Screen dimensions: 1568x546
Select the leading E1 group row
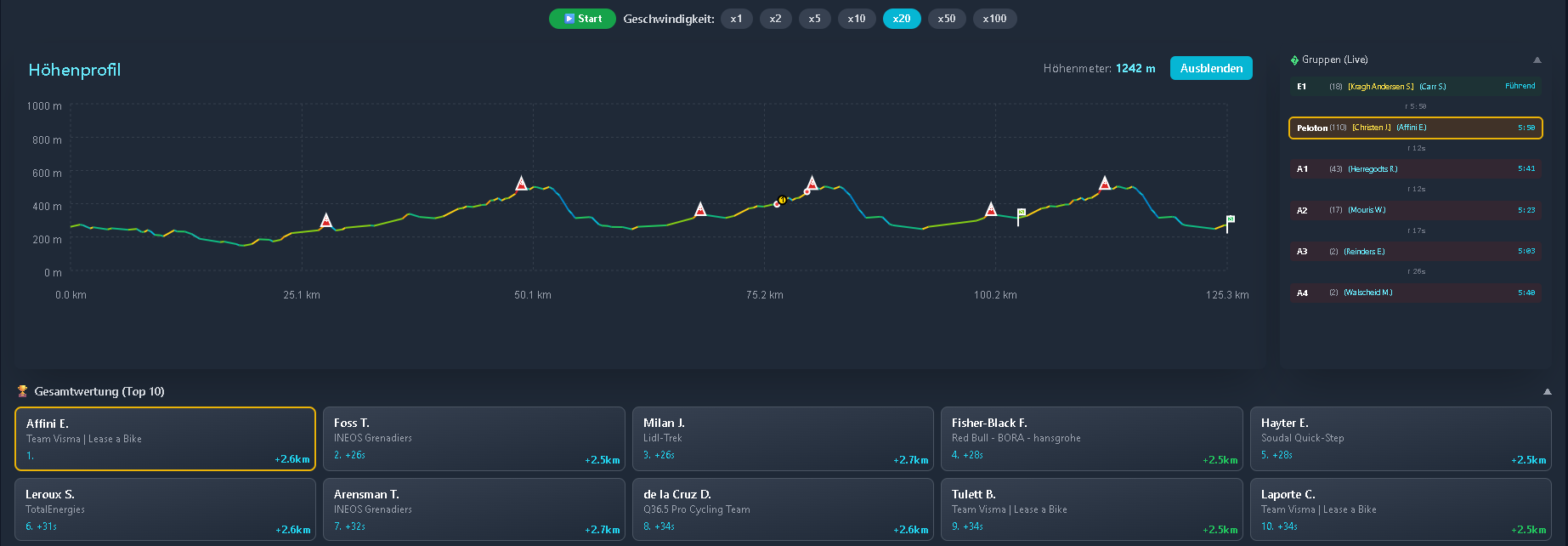1415,87
